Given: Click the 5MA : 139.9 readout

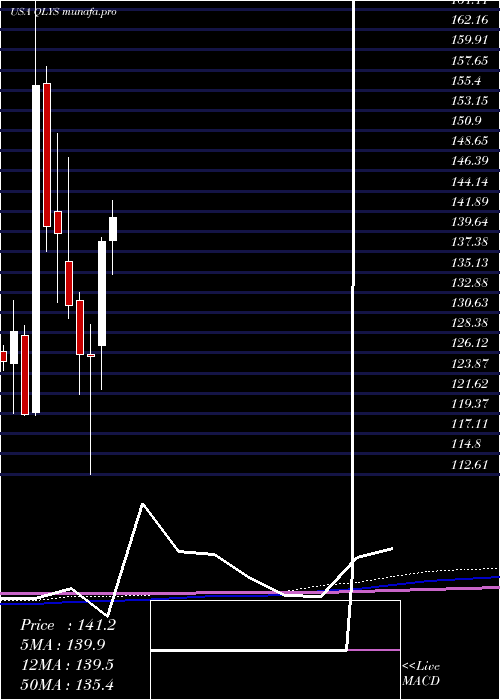Looking at the screenshot, I should pos(63,645).
